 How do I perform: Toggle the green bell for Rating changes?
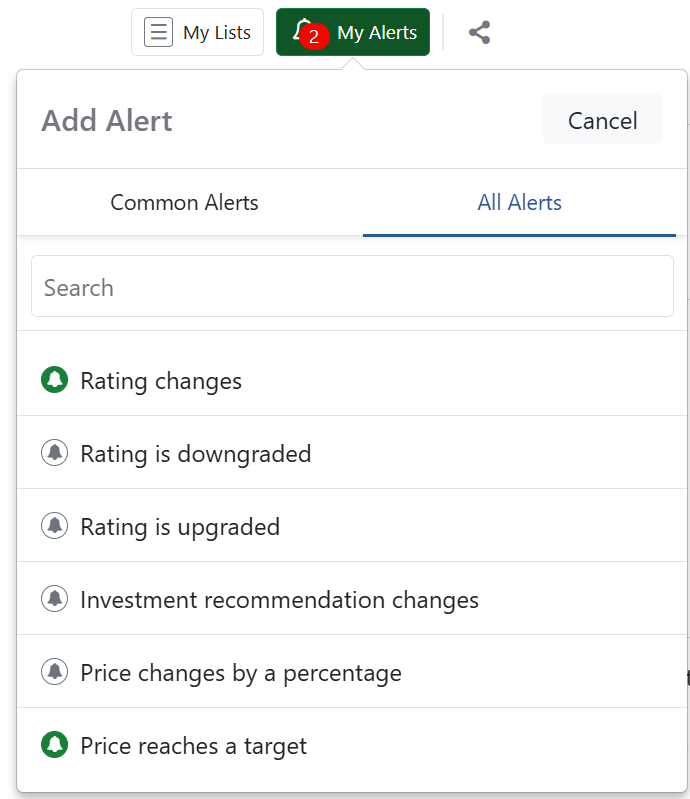tap(55, 380)
